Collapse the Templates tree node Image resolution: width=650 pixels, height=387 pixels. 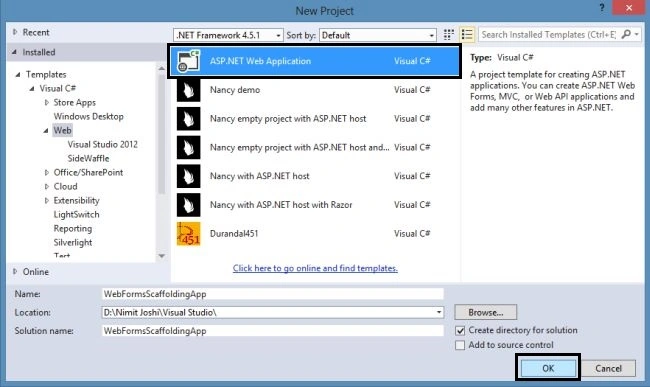coord(18,75)
